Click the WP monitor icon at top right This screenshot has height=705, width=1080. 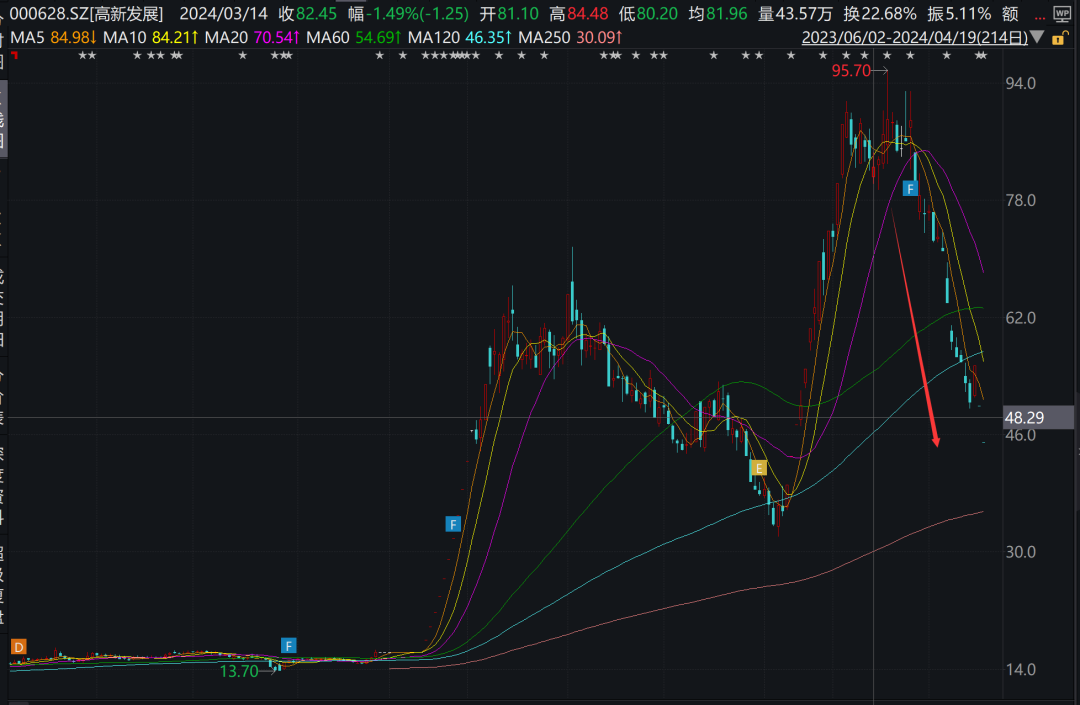pyautogui.click(x=1062, y=14)
